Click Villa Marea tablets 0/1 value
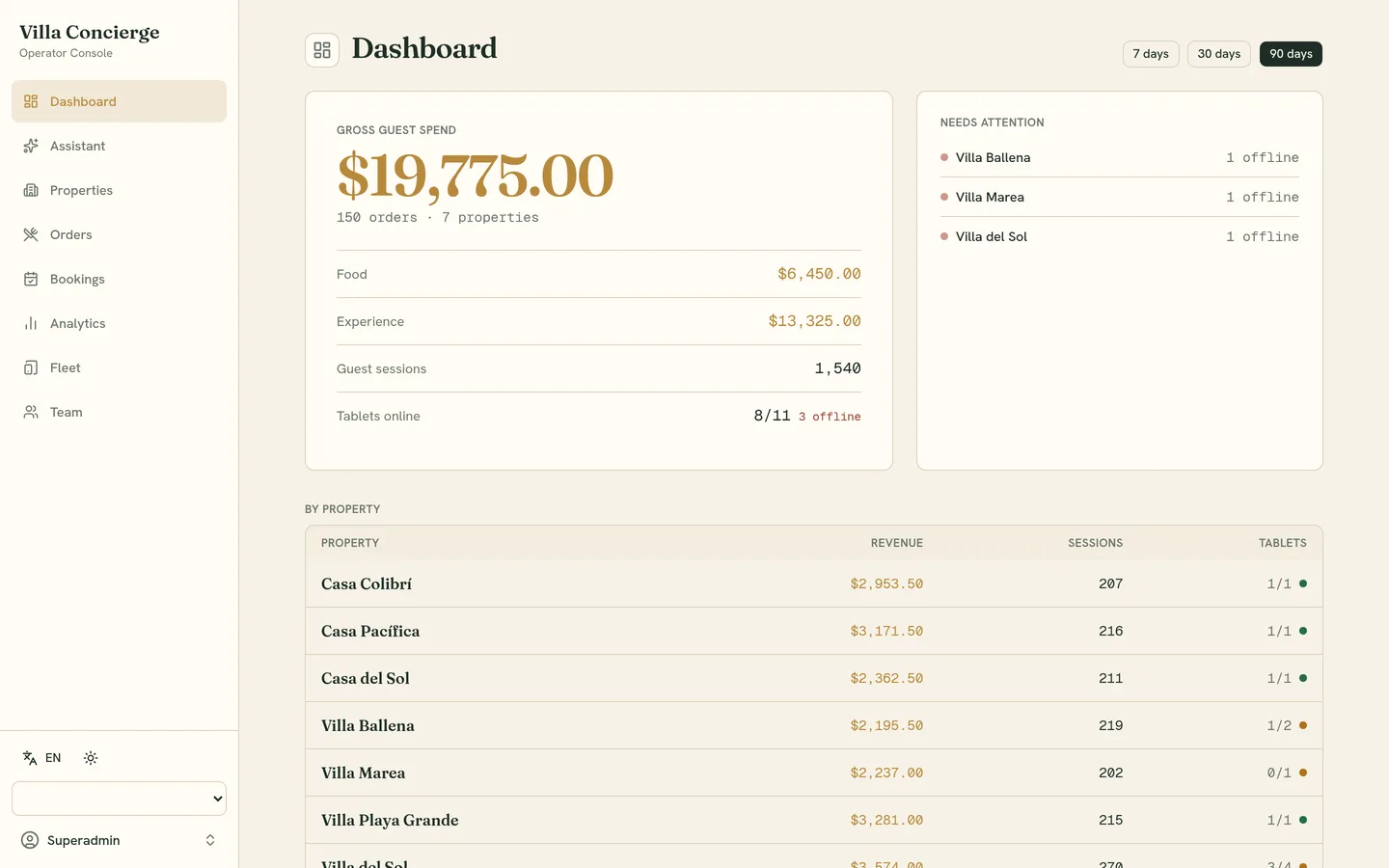1389x868 pixels. coord(1279,773)
